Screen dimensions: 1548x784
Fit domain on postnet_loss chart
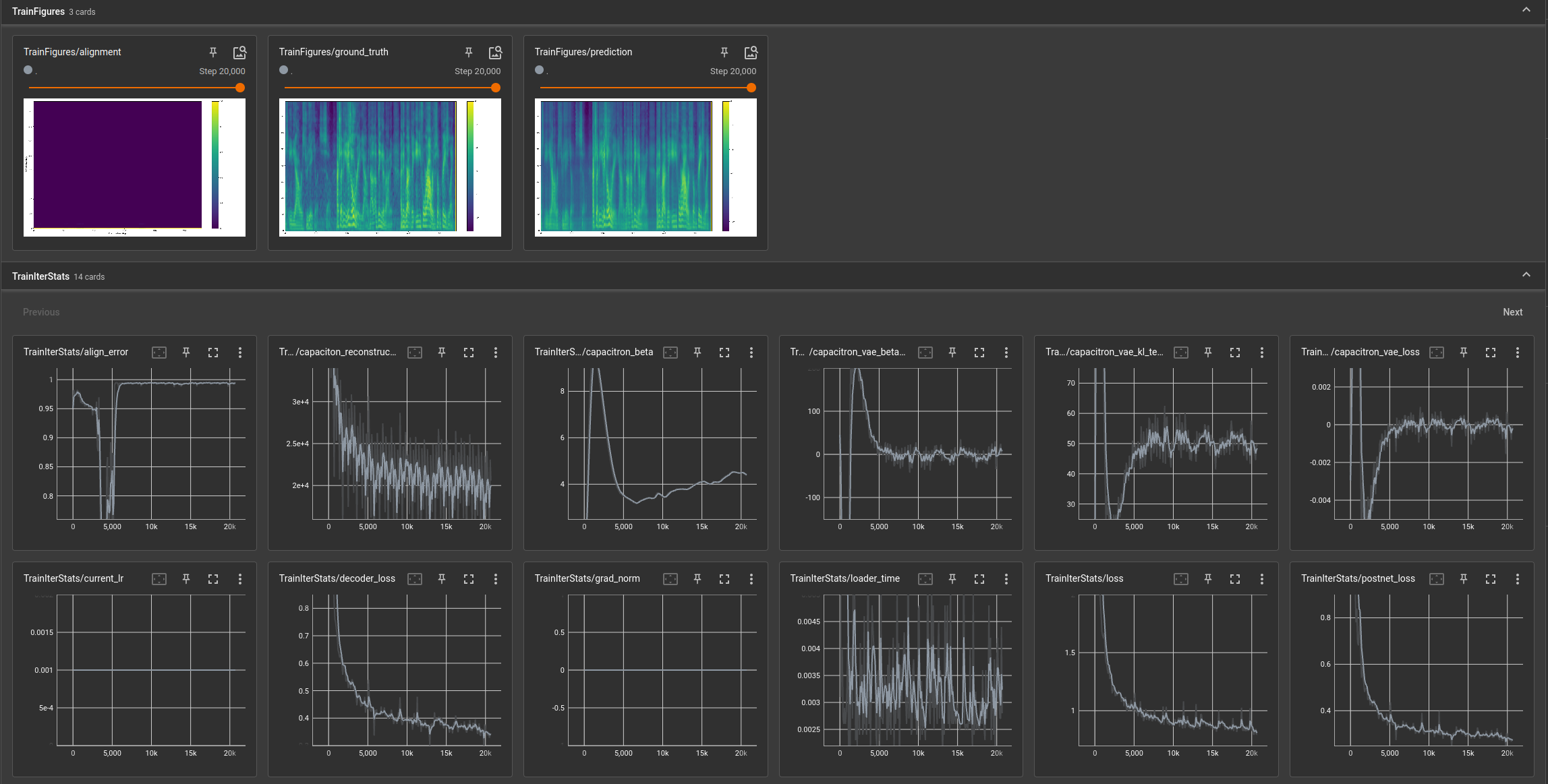[1437, 579]
